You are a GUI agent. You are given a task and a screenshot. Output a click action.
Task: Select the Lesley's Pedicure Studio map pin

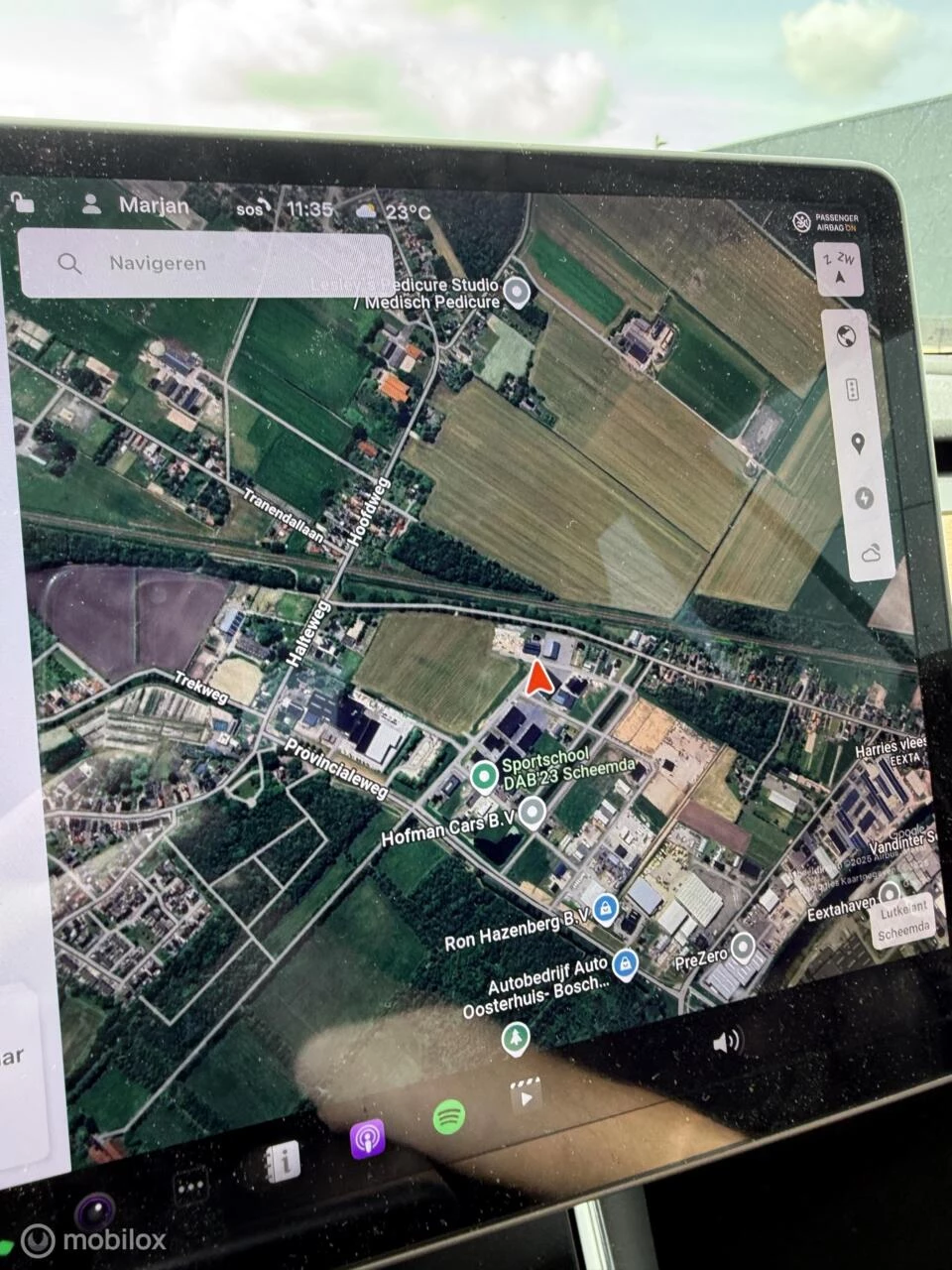516,292
